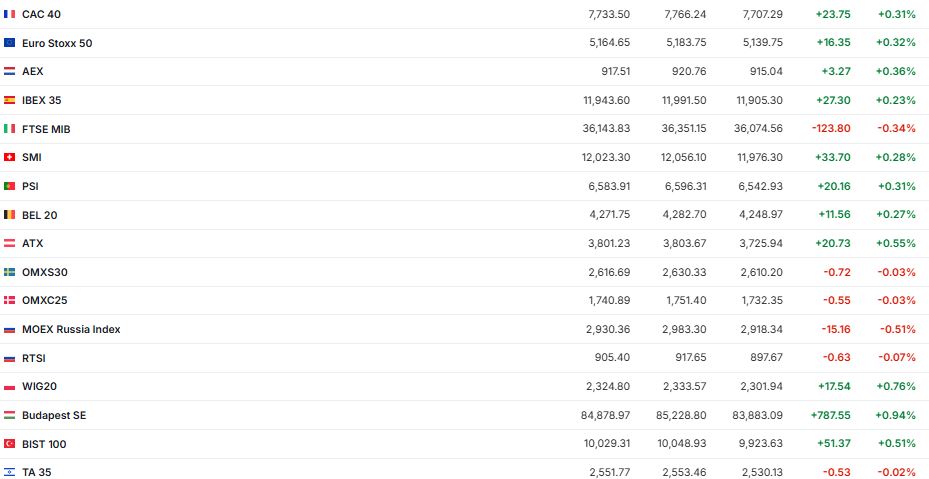Click the Israel flag icon beside TA 35
The width and height of the screenshot is (929, 479).
9,472
